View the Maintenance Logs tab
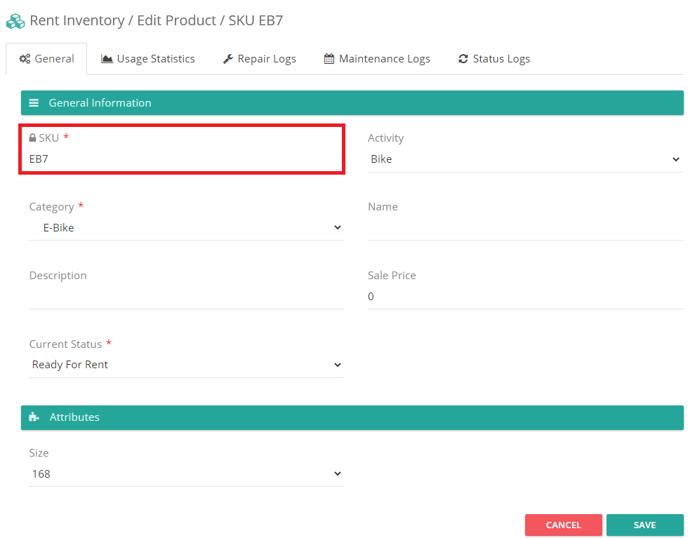 [377, 59]
